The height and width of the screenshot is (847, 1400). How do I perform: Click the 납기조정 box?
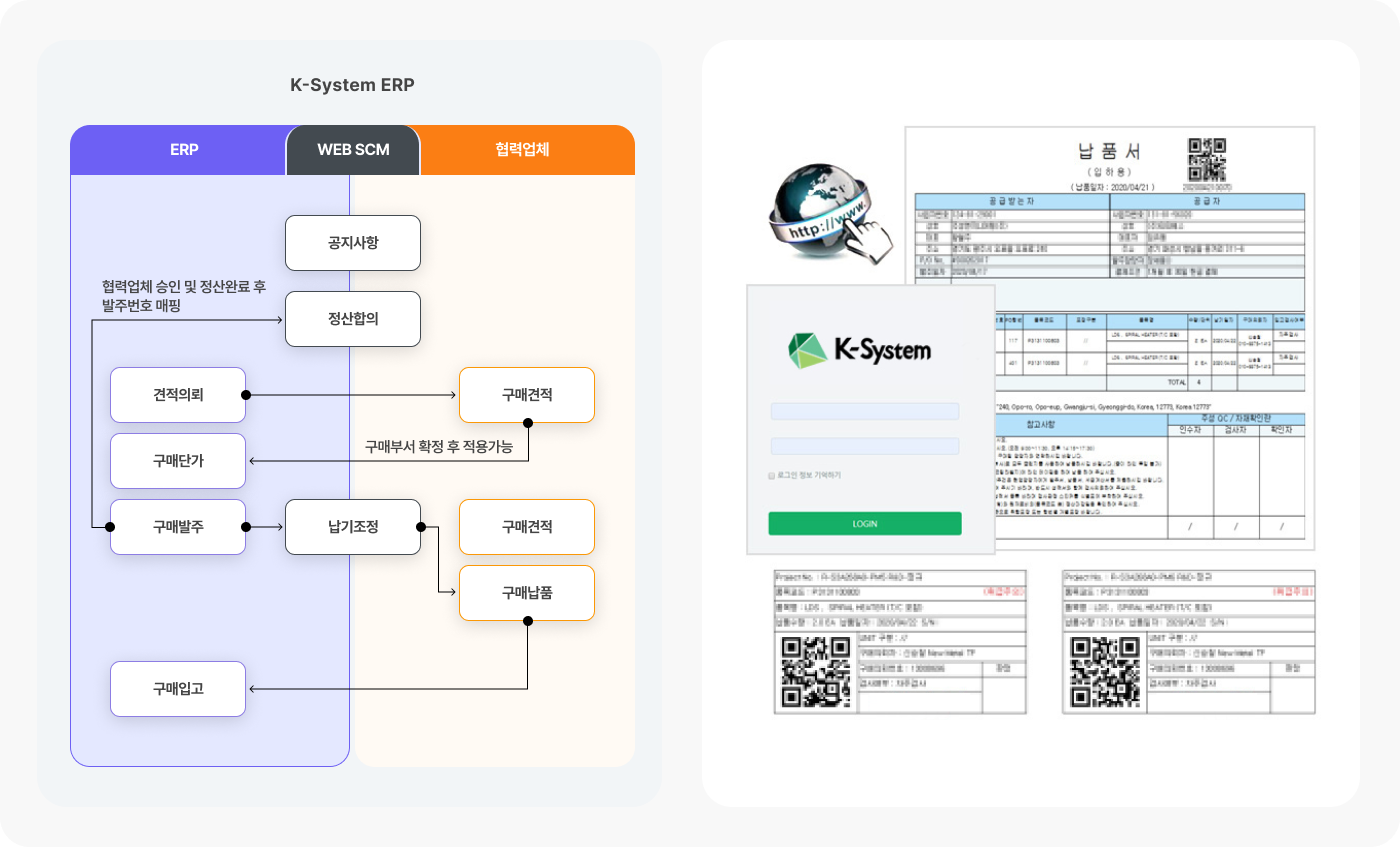click(x=353, y=527)
